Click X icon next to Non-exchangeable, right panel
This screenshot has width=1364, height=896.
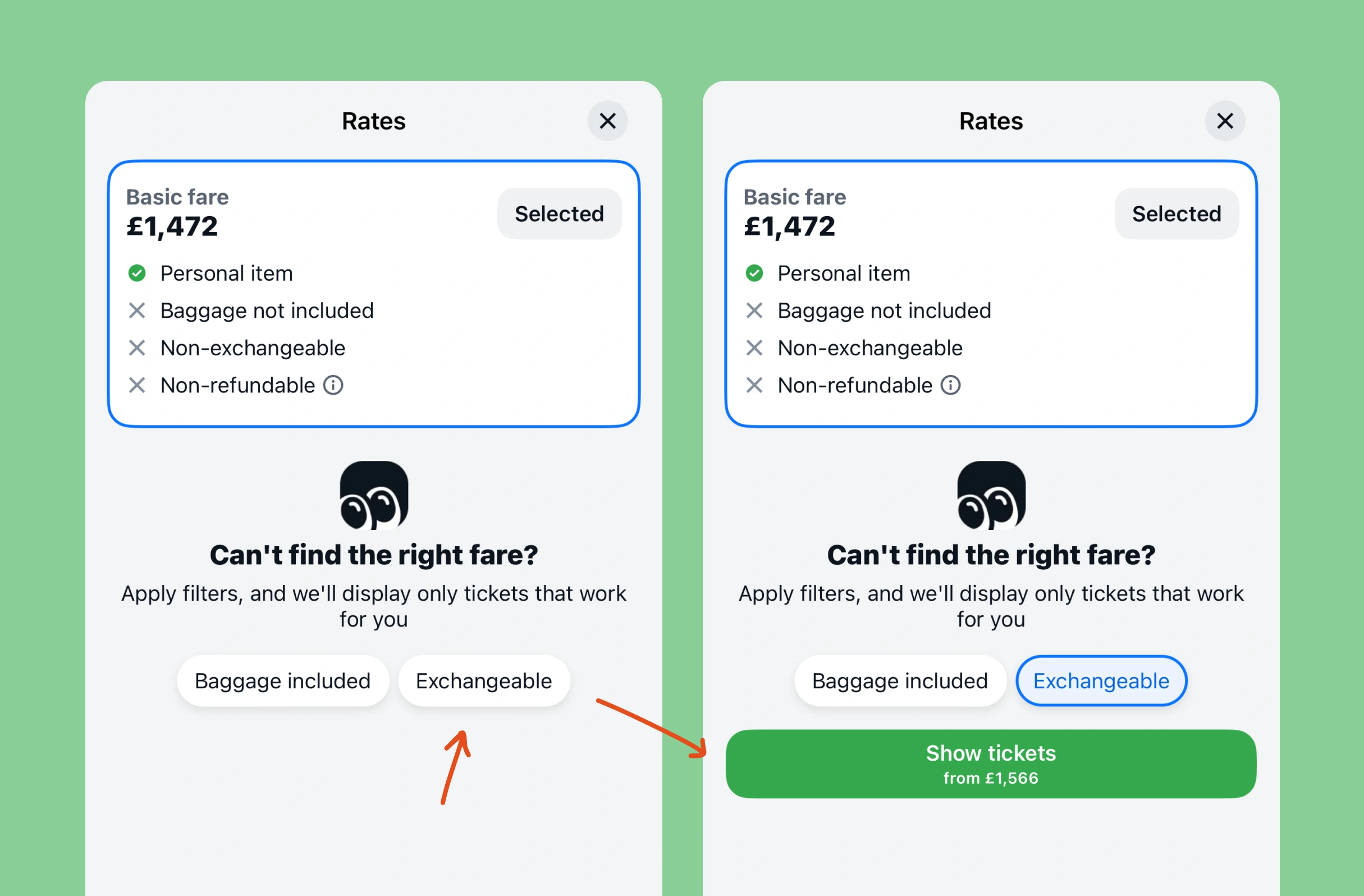754,348
